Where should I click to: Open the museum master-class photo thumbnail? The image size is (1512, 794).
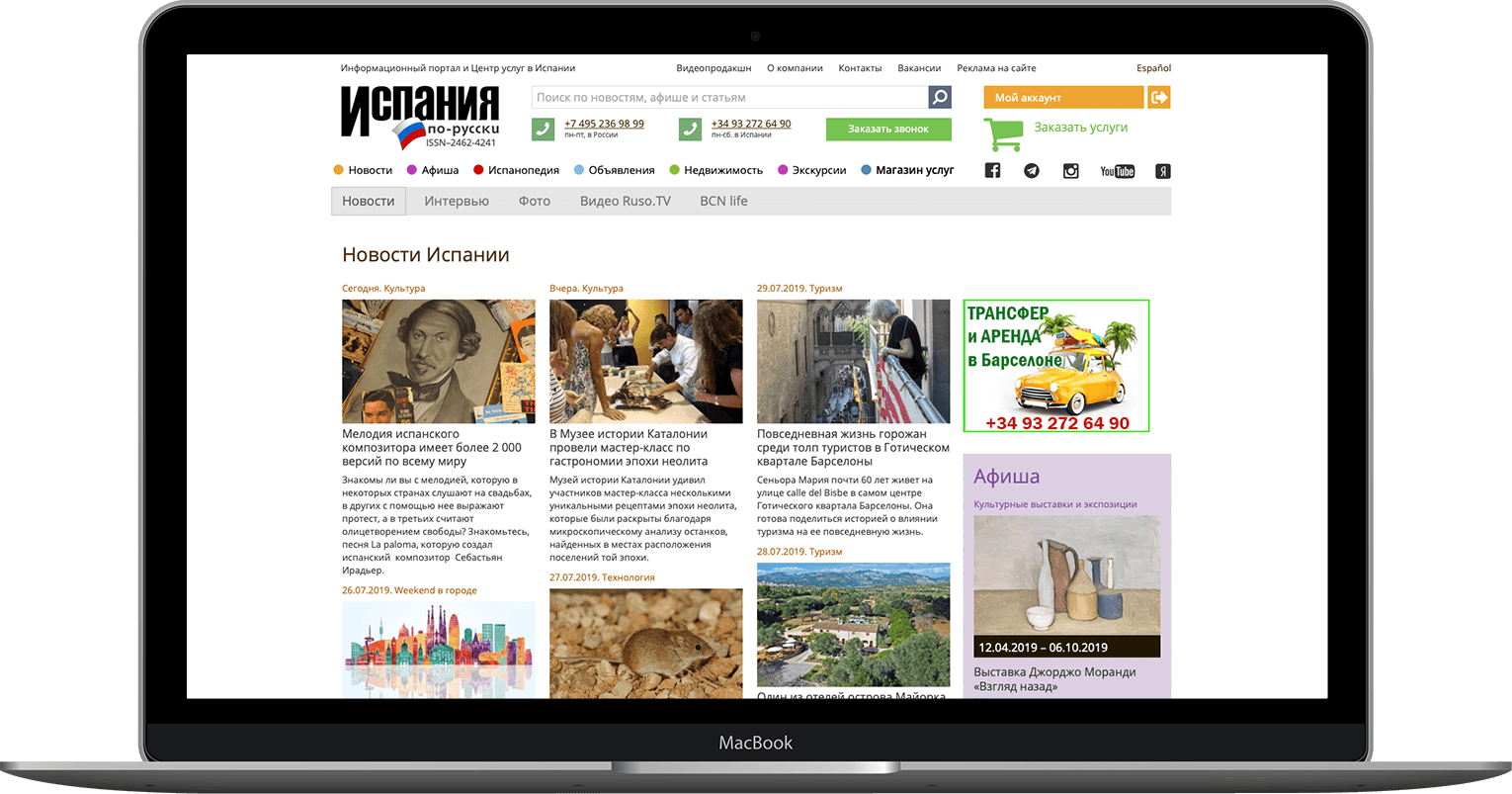646,361
